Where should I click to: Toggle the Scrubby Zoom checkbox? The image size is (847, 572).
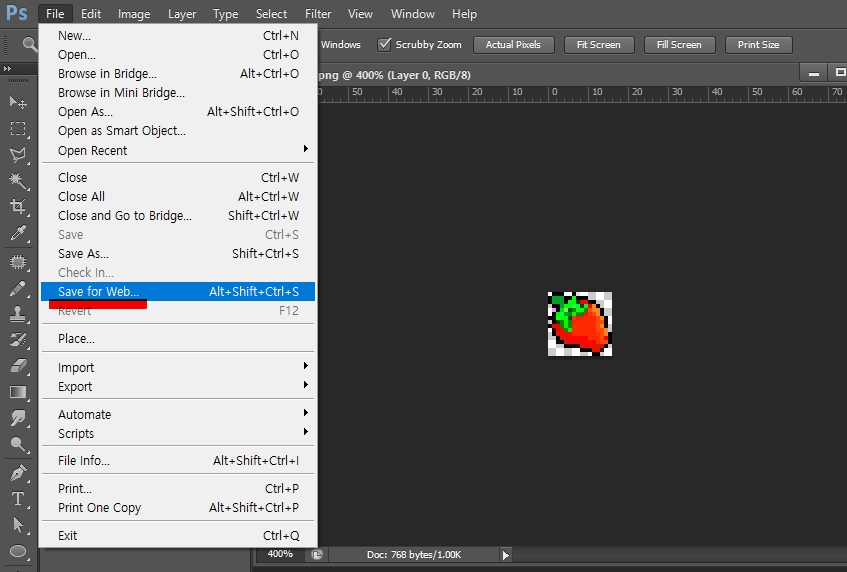[x=384, y=44]
